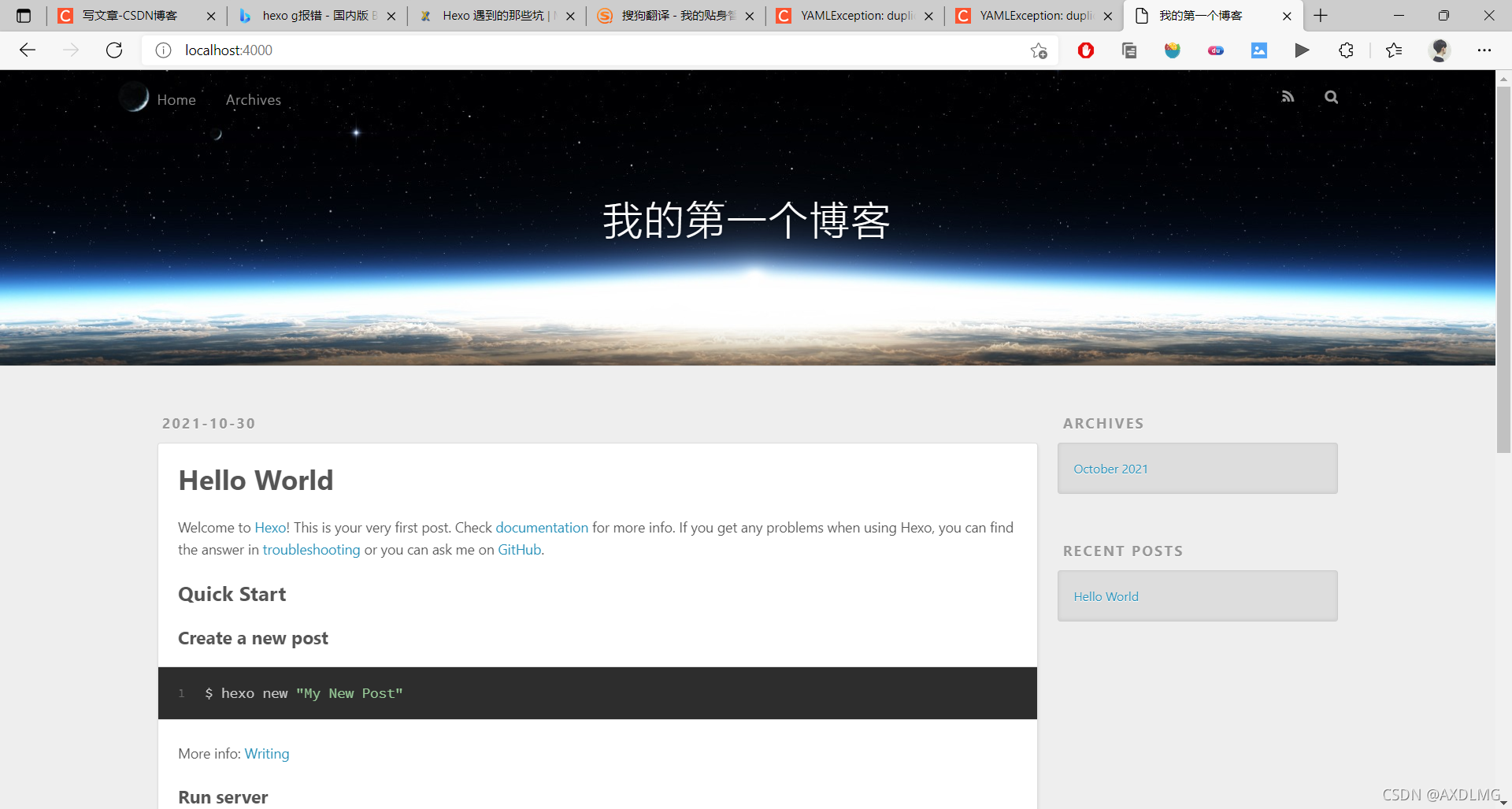
Task: Open the Hello World recent post
Action: tap(1106, 596)
